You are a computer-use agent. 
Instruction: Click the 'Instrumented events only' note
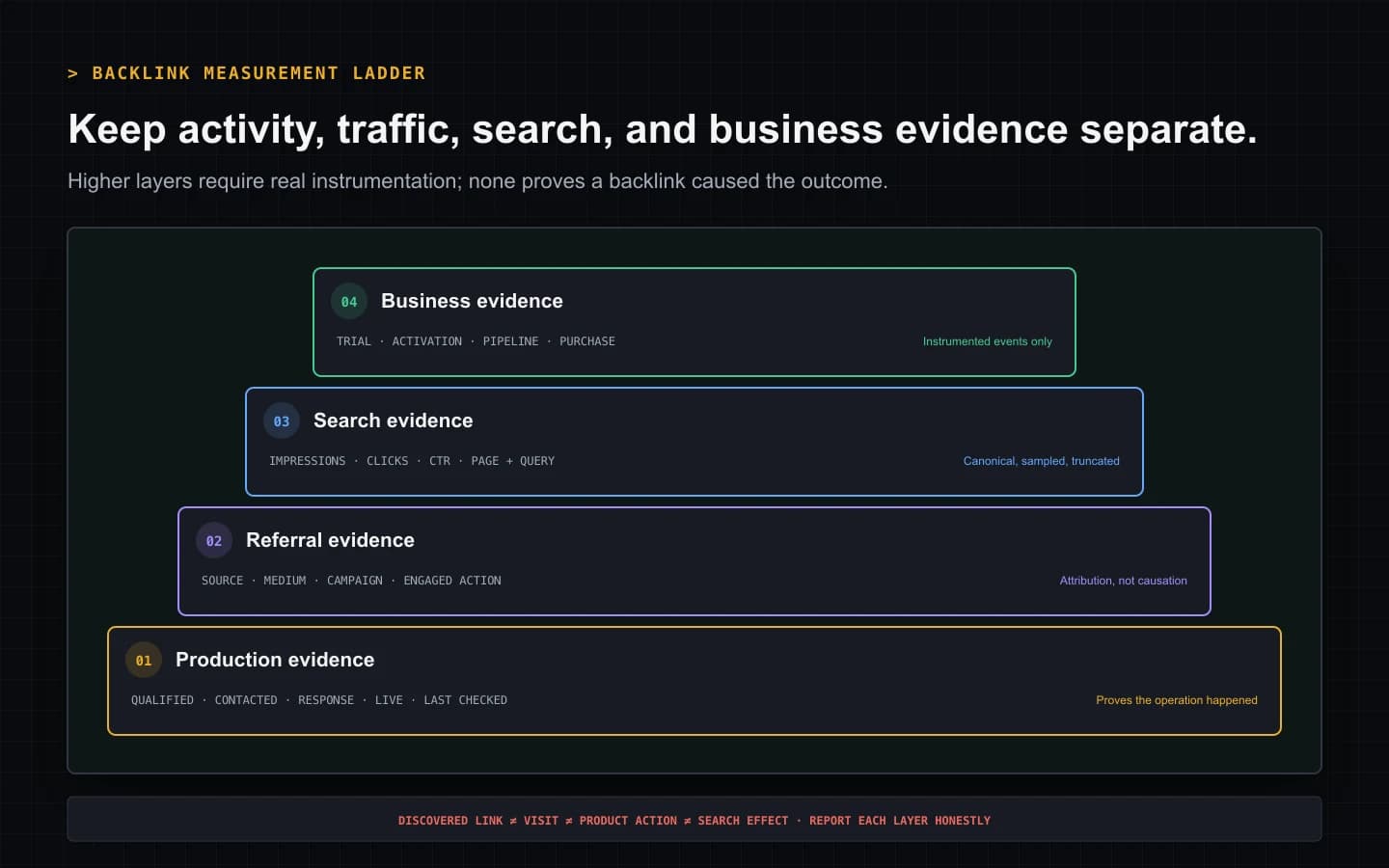987,341
